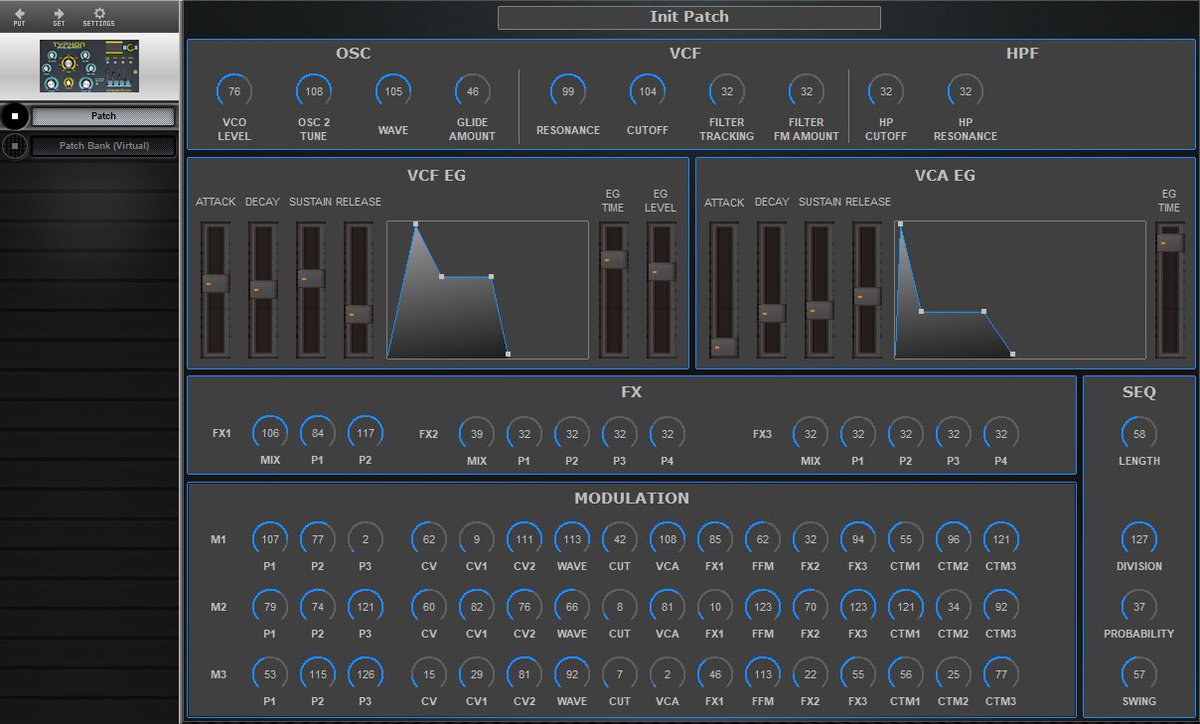Screen dimensions: 1200x724
Task: Click the SEQ LENGTH knob
Action: (1139, 434)
